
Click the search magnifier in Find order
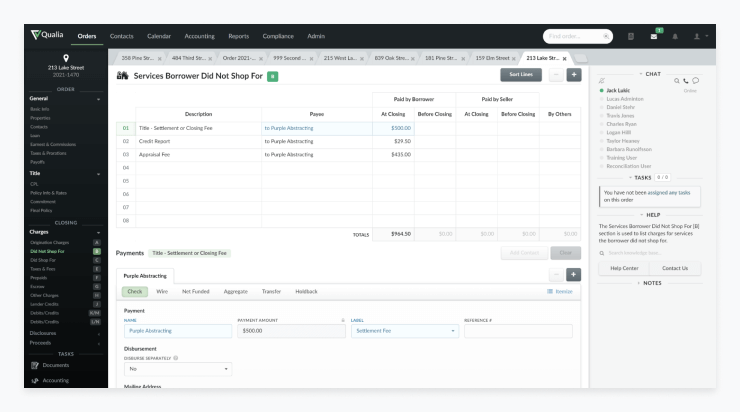click(x=606, y=36)
